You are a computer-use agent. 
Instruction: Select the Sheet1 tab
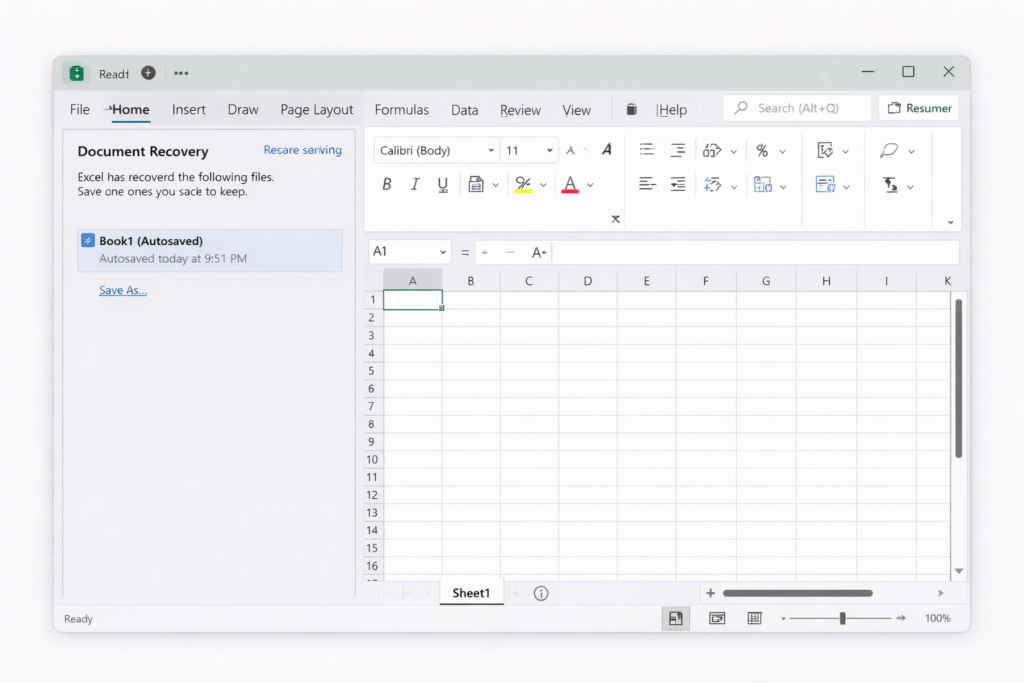click(471, 592)
